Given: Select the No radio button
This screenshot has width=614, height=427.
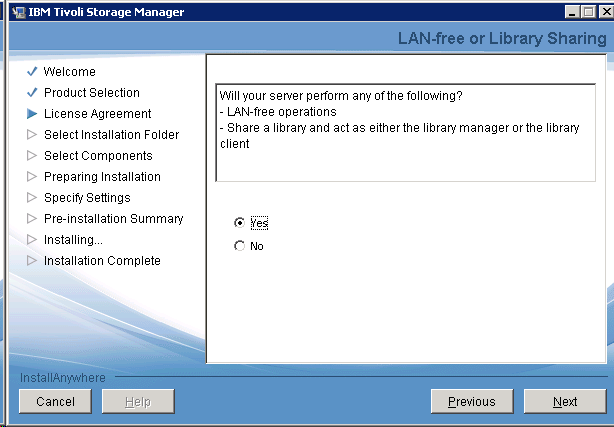Looking at the screenshot, I should pyautogui.click(x=239, y=246).
